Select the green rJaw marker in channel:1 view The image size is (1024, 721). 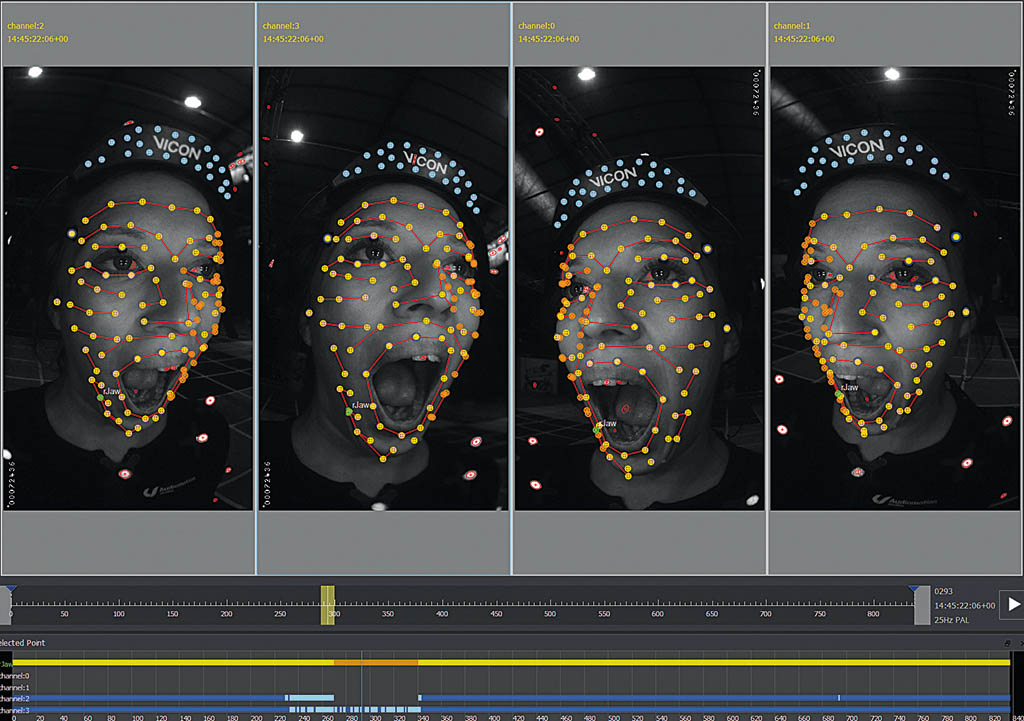(x=838, y=394)
